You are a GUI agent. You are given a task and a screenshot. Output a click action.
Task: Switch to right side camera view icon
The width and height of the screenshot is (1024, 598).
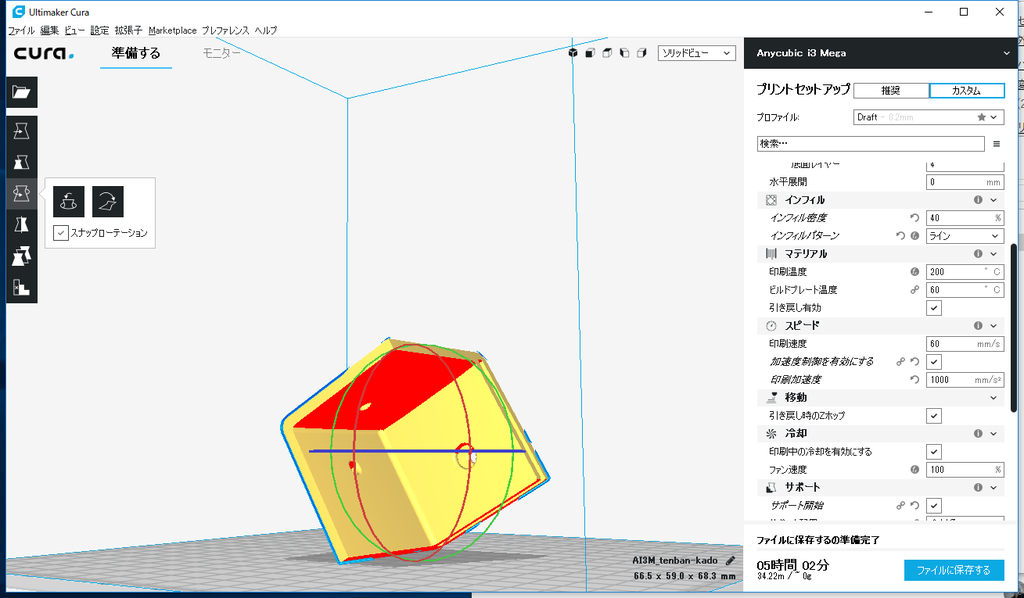click(x=641, y=53)
